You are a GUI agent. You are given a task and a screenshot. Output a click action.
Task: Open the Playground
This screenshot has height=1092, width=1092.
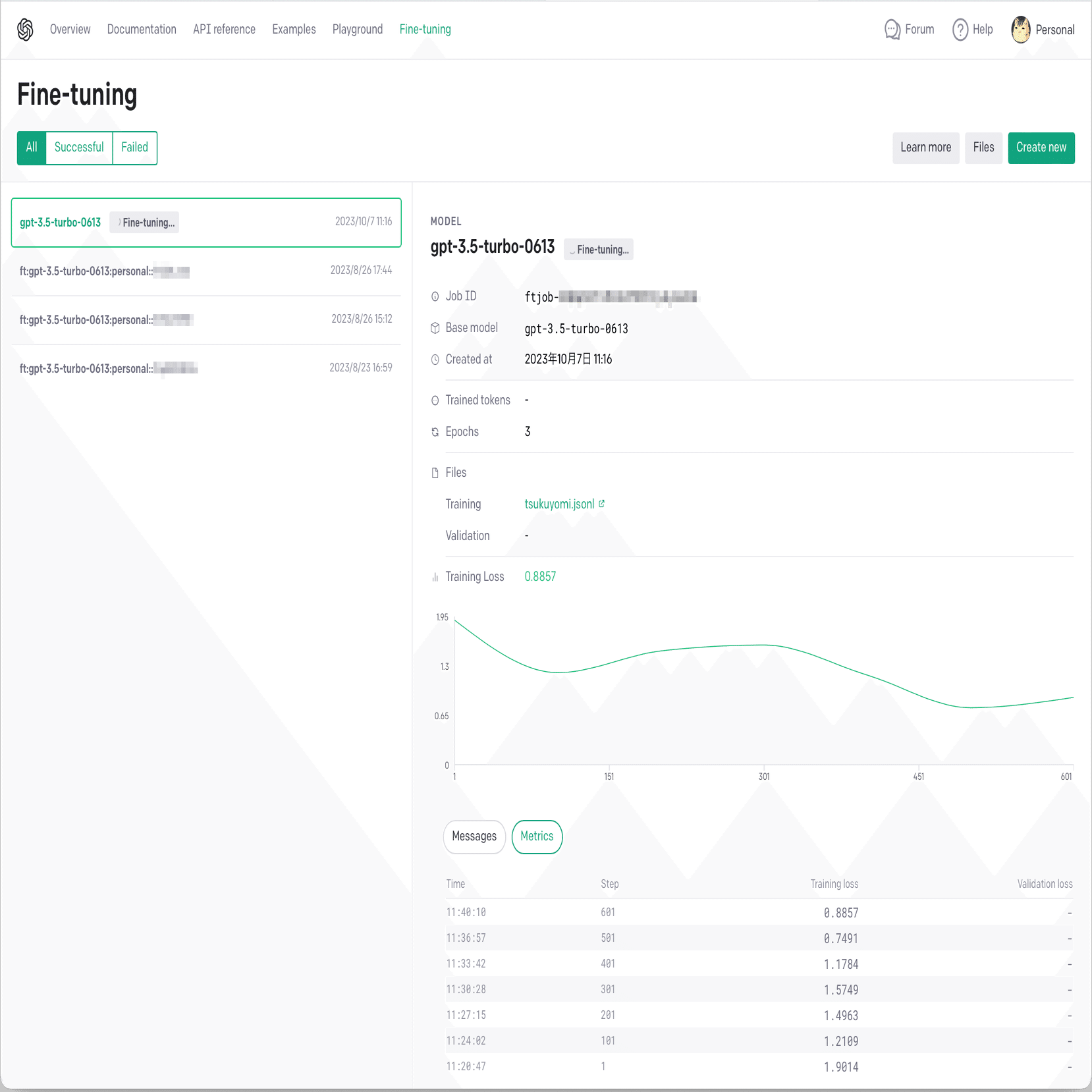pos(357,30)
